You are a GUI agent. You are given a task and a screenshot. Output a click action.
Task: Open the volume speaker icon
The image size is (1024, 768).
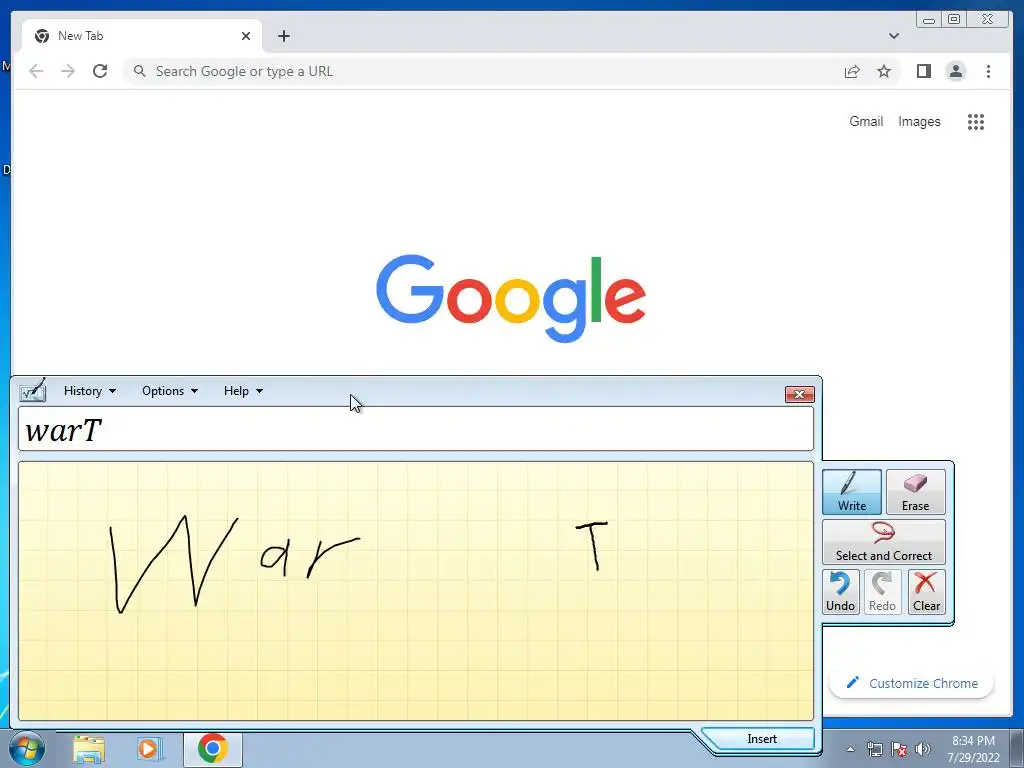click(x=923, y=749)
